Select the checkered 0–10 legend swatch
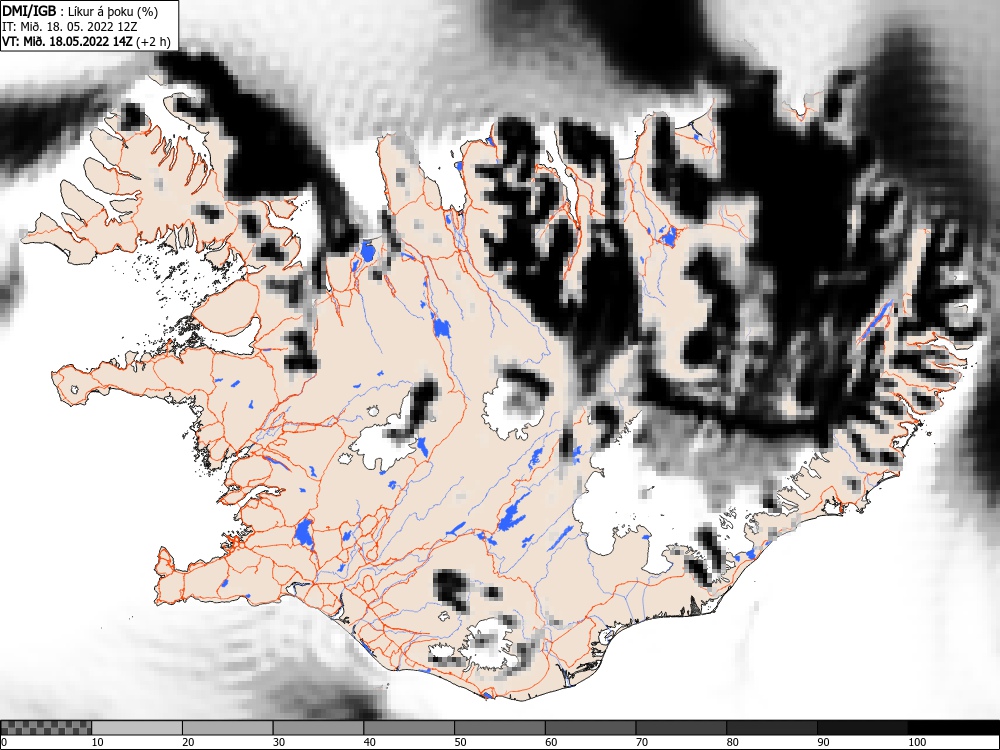 [46, 728]
